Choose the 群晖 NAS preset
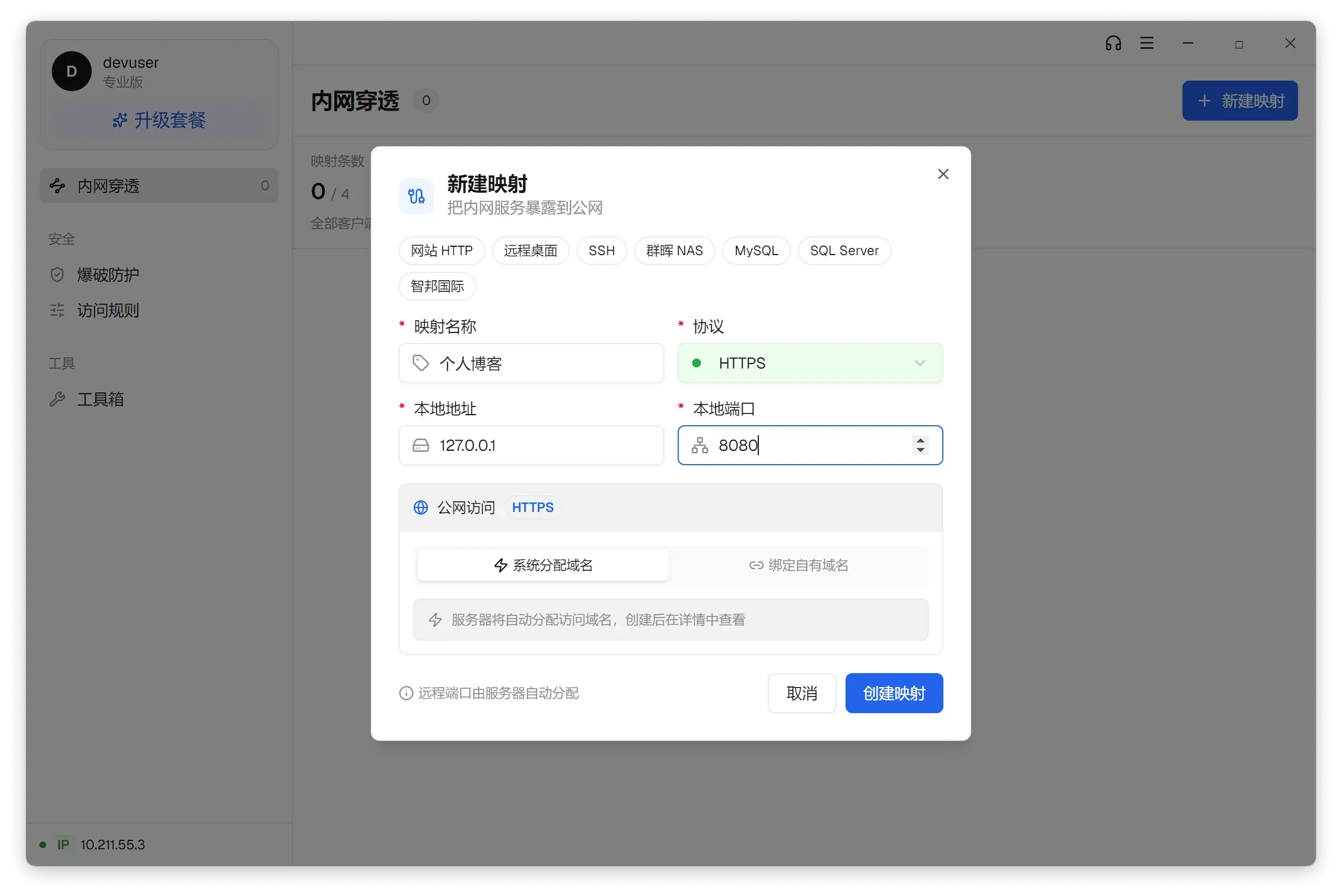The height and width of the screenshot is (896, 1342). (674, 250)
